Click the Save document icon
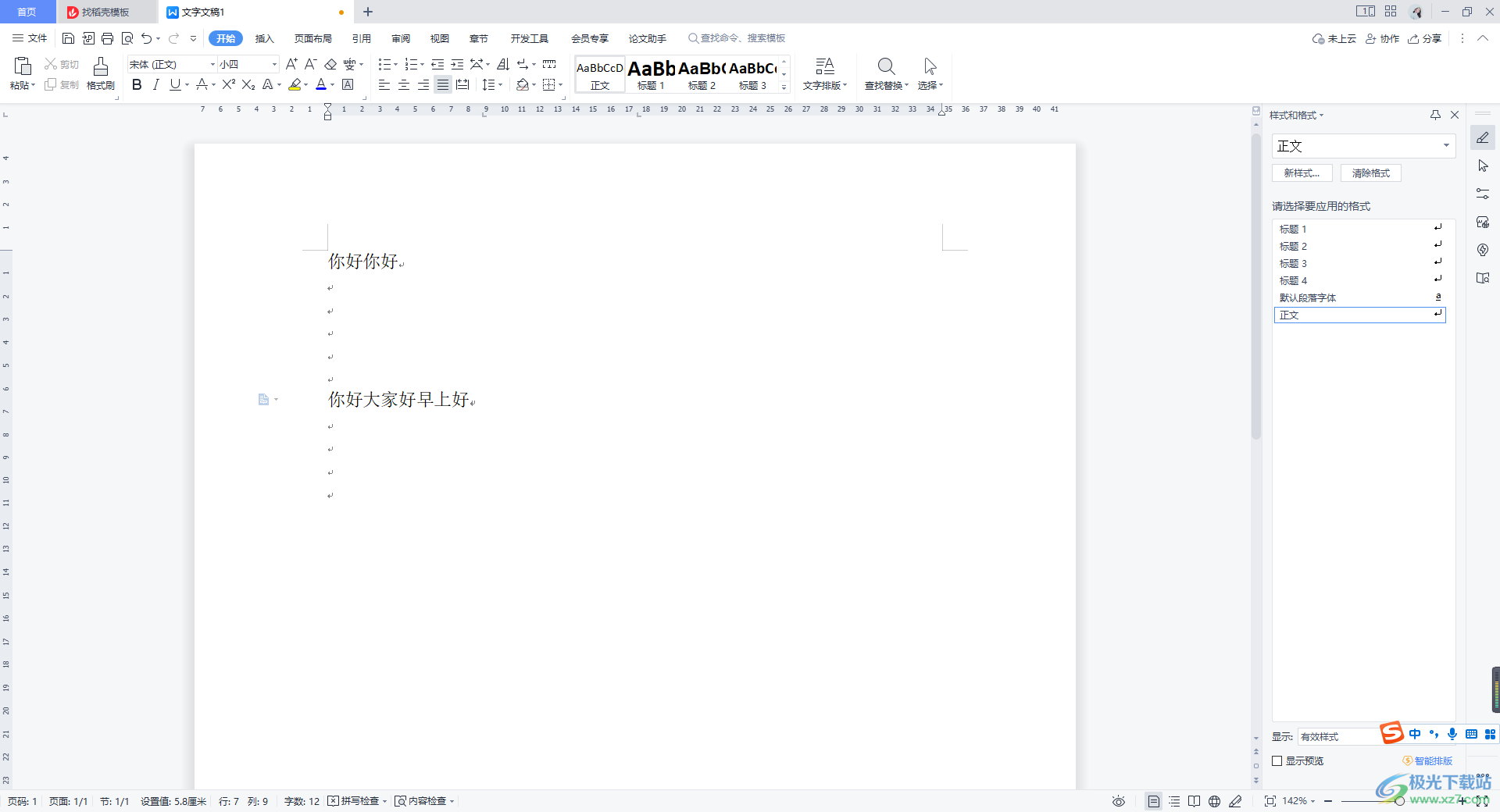This screenshot has width=1500, height=812. pos(68,38)
